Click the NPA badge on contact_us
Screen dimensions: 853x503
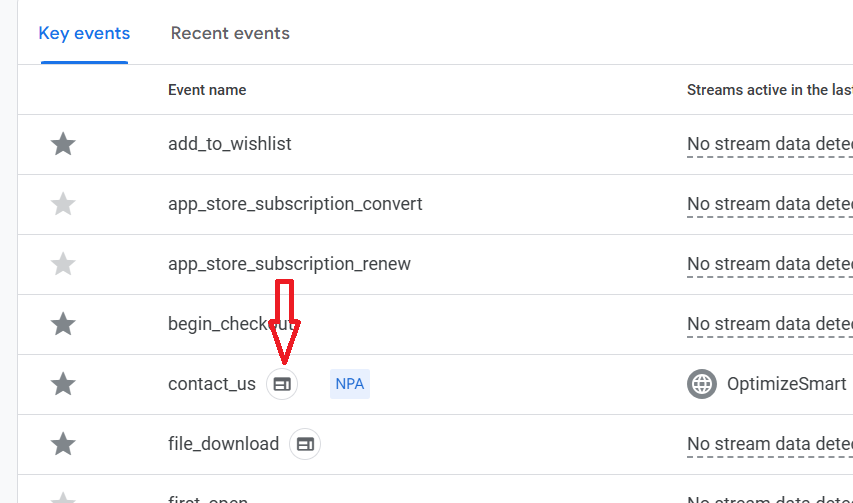[x=350, y=384]
